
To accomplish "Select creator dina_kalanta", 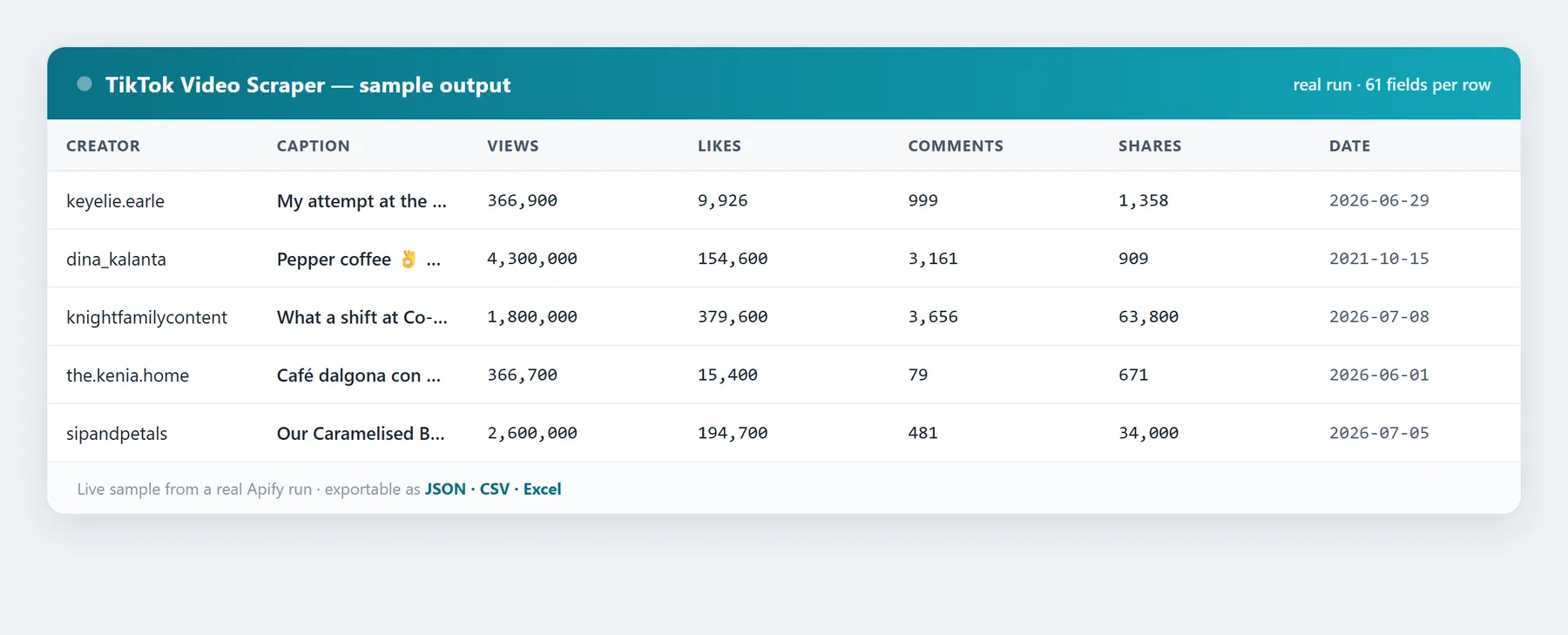I will pos(116,260).
